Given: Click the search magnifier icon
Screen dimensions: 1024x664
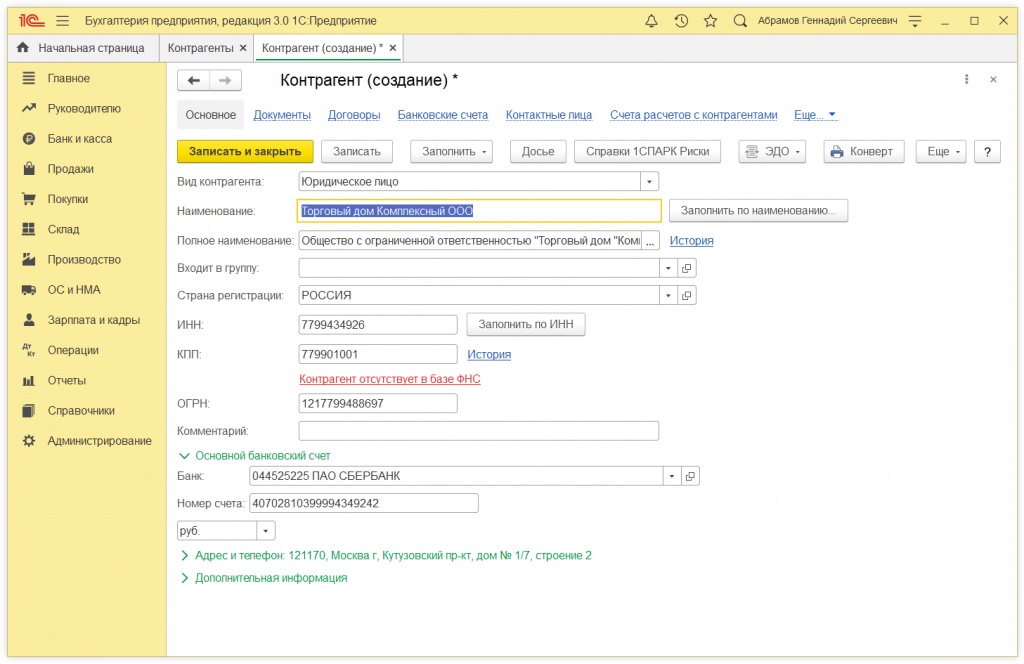Looking at the screenshot, I should coord(740,21).
